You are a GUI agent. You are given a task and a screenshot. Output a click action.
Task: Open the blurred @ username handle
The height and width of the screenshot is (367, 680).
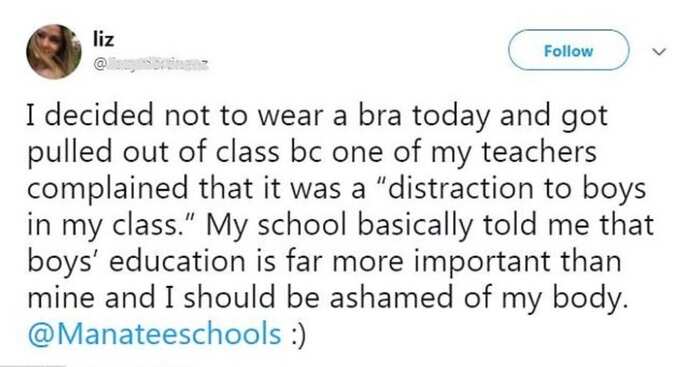coord(150,65)
